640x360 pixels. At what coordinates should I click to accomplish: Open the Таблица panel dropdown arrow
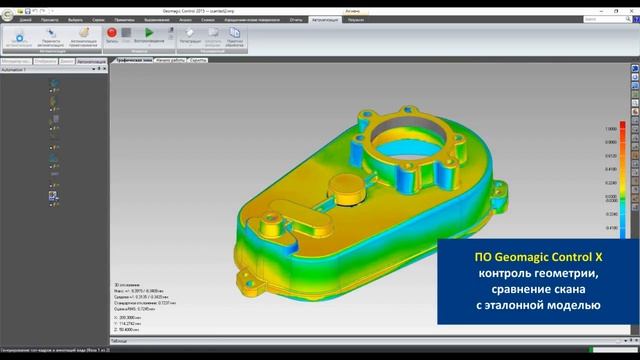(x=625, y=341)
